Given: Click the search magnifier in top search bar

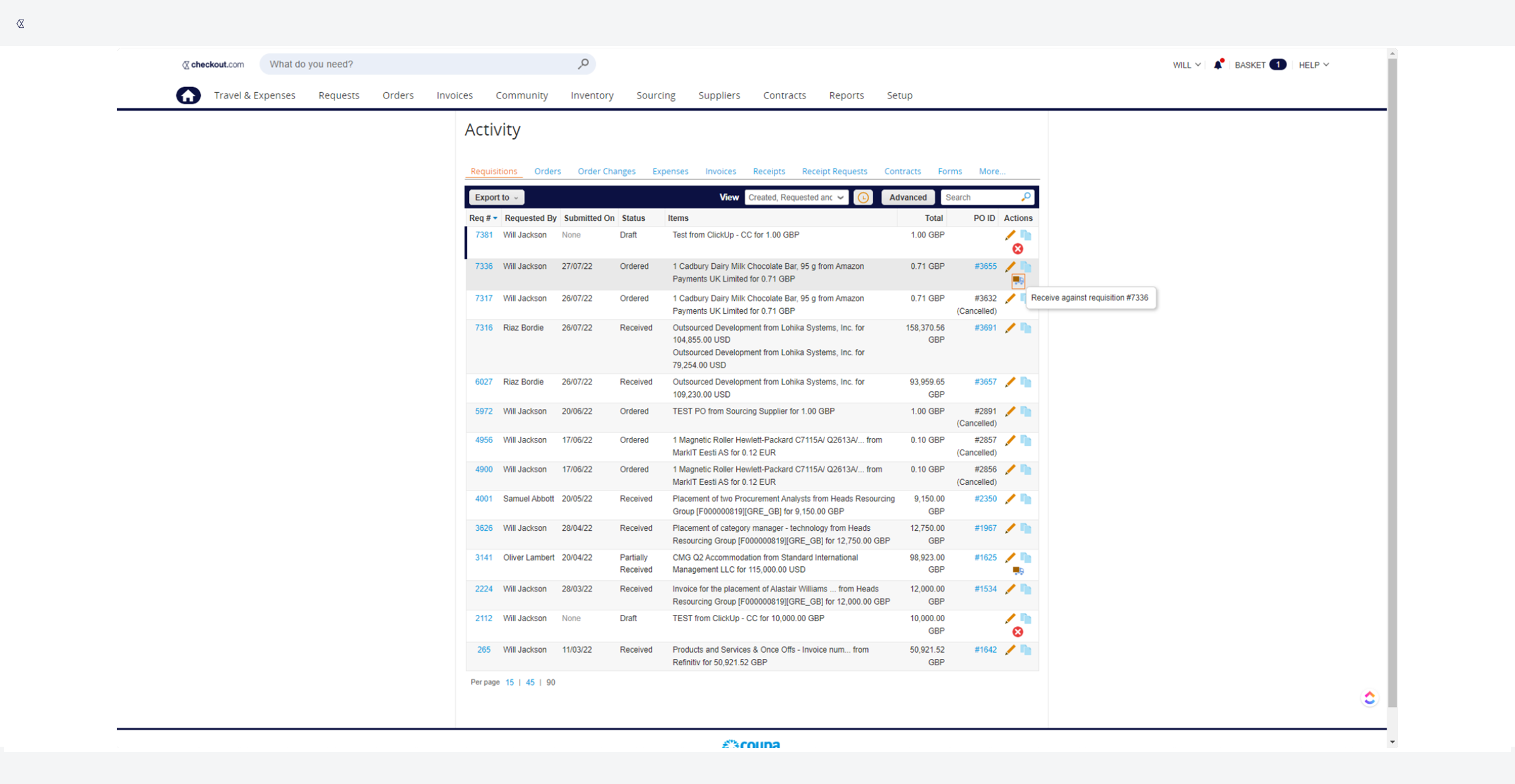Looking at the screenshot, I should pyautogui.click(x=583, y=64).
